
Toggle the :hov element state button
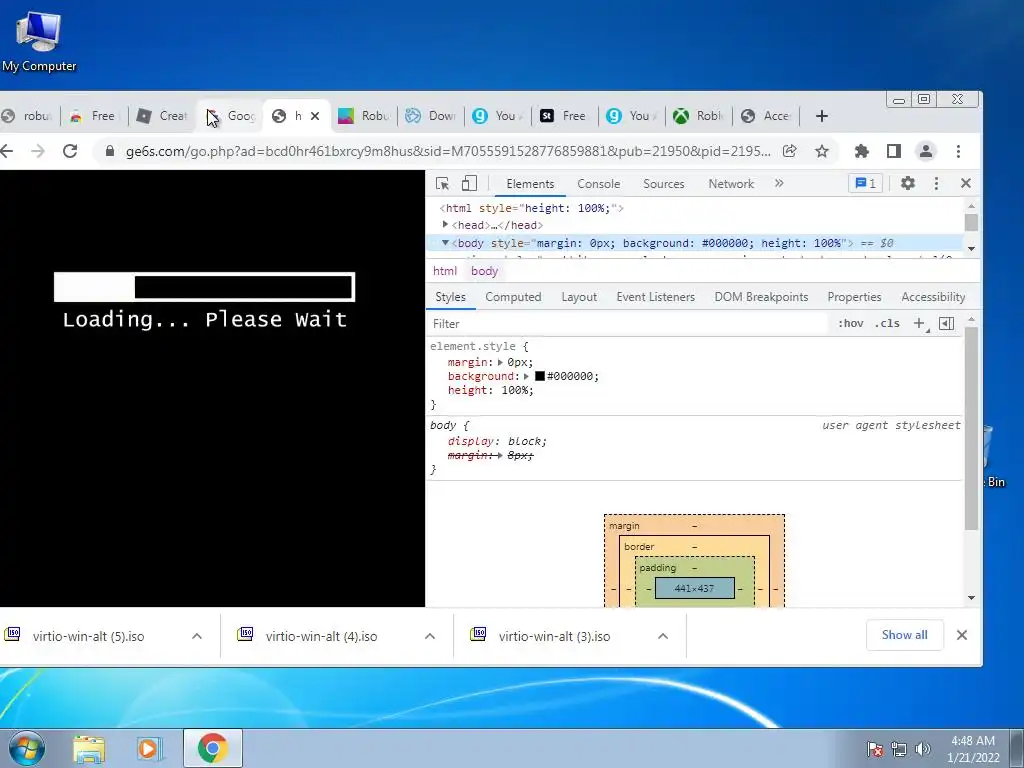(x=850, y=324)
